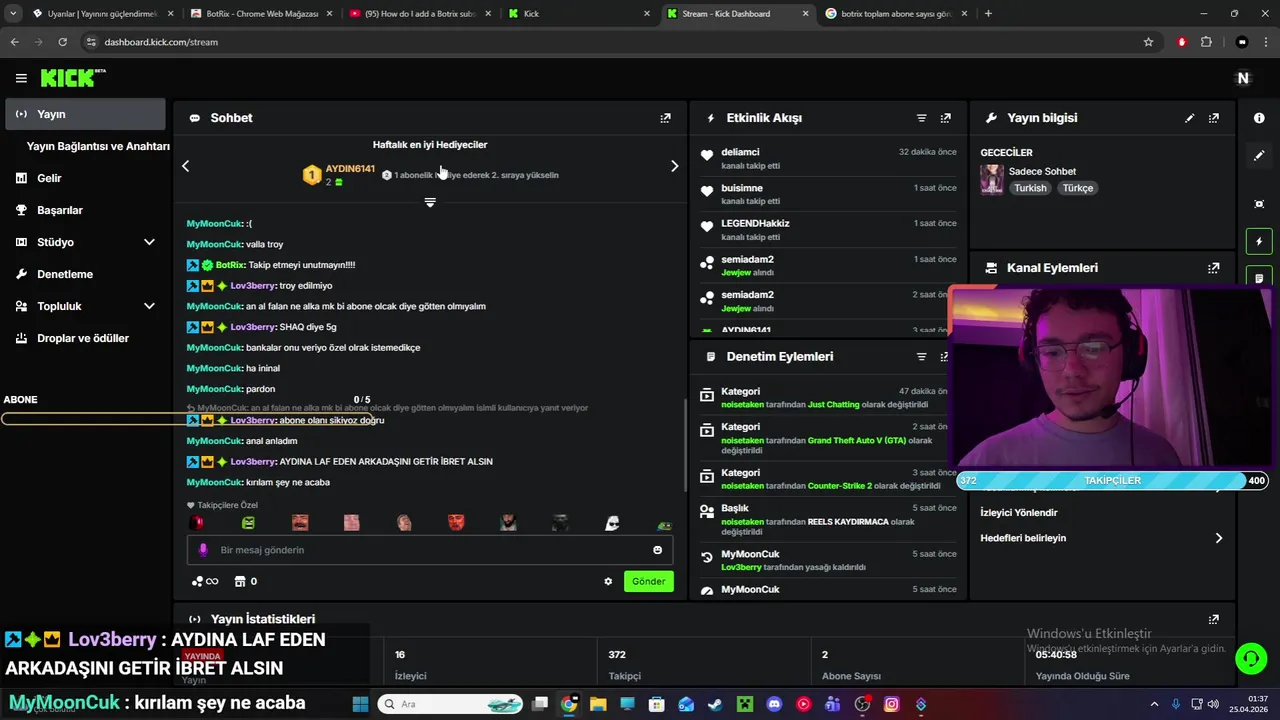Viewport: 1280px width, 720px height.
Task: Open deliamci in the activity feed
Action: (x=740, y=152)
